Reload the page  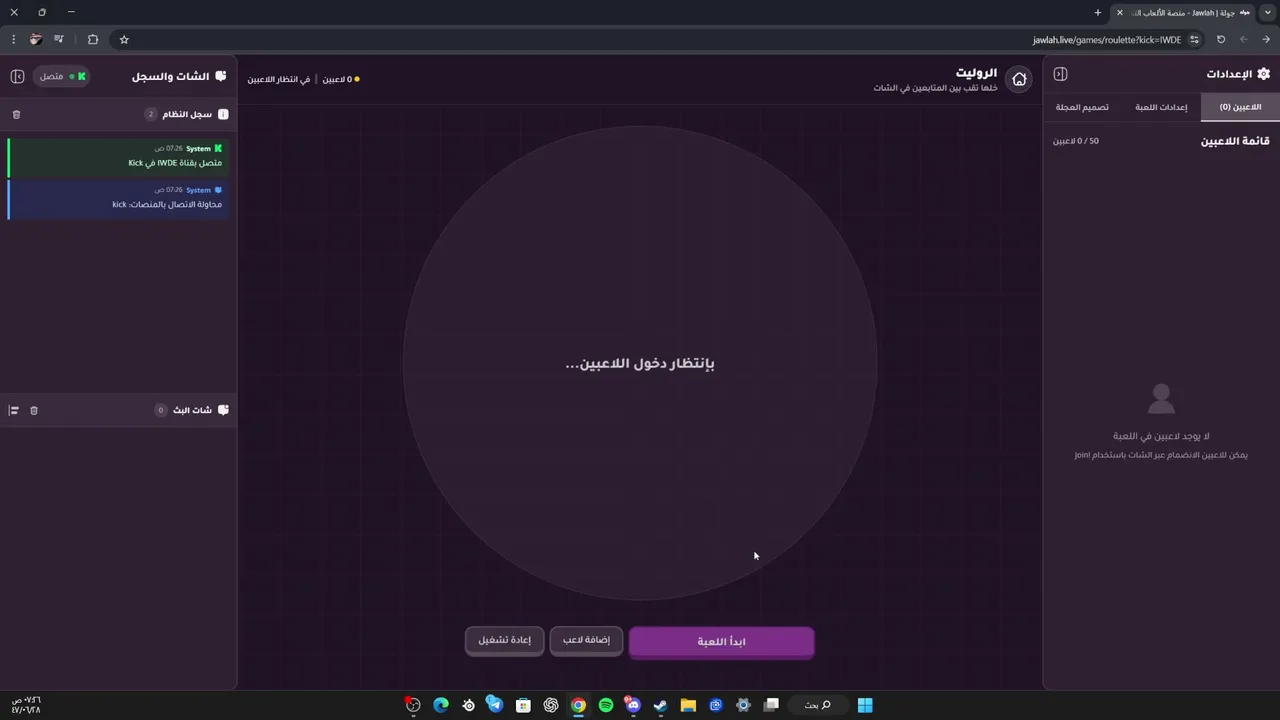click(x=1221, y=39)
